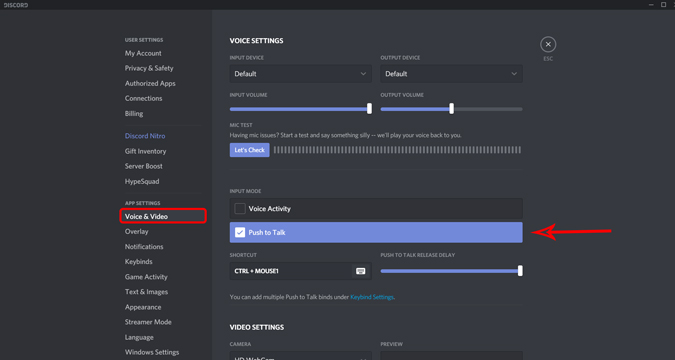Click the mic test level meter bar
Image resolution: width=675 pixels, height=360 pixels.
coord(397,150)
